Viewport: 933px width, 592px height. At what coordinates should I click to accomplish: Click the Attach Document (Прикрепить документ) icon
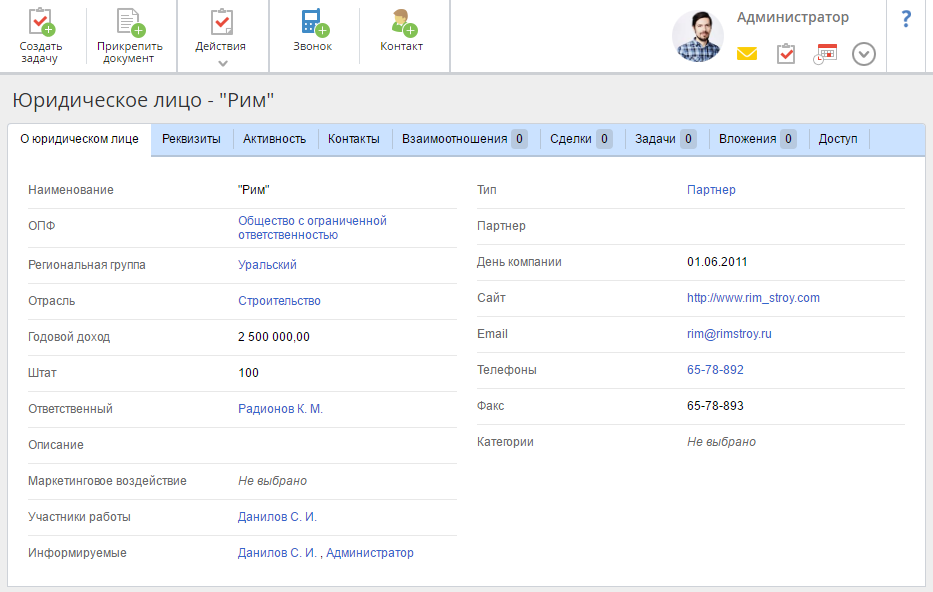point(129,23)
